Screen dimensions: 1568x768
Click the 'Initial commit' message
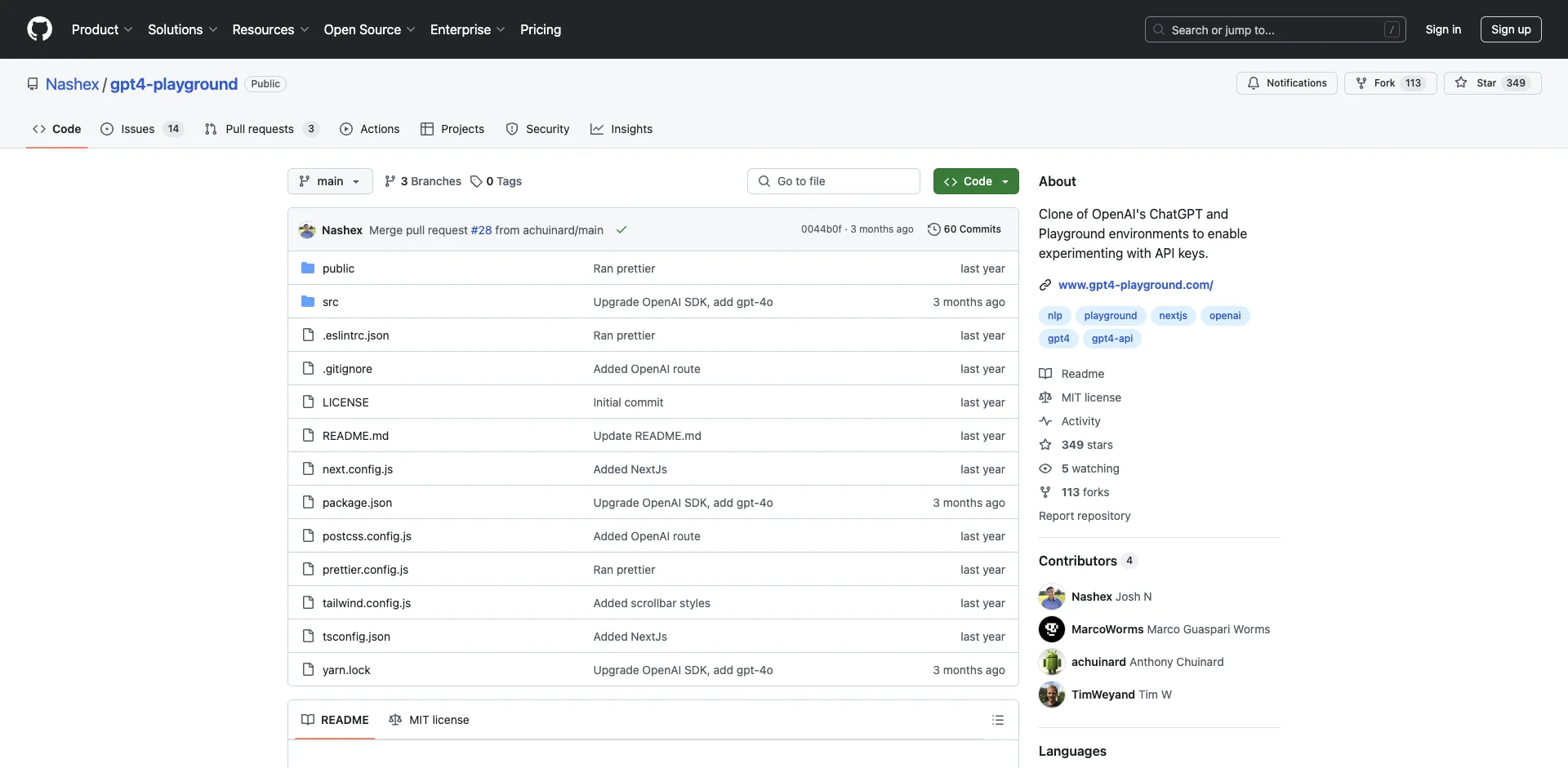(x=628, y=402)
